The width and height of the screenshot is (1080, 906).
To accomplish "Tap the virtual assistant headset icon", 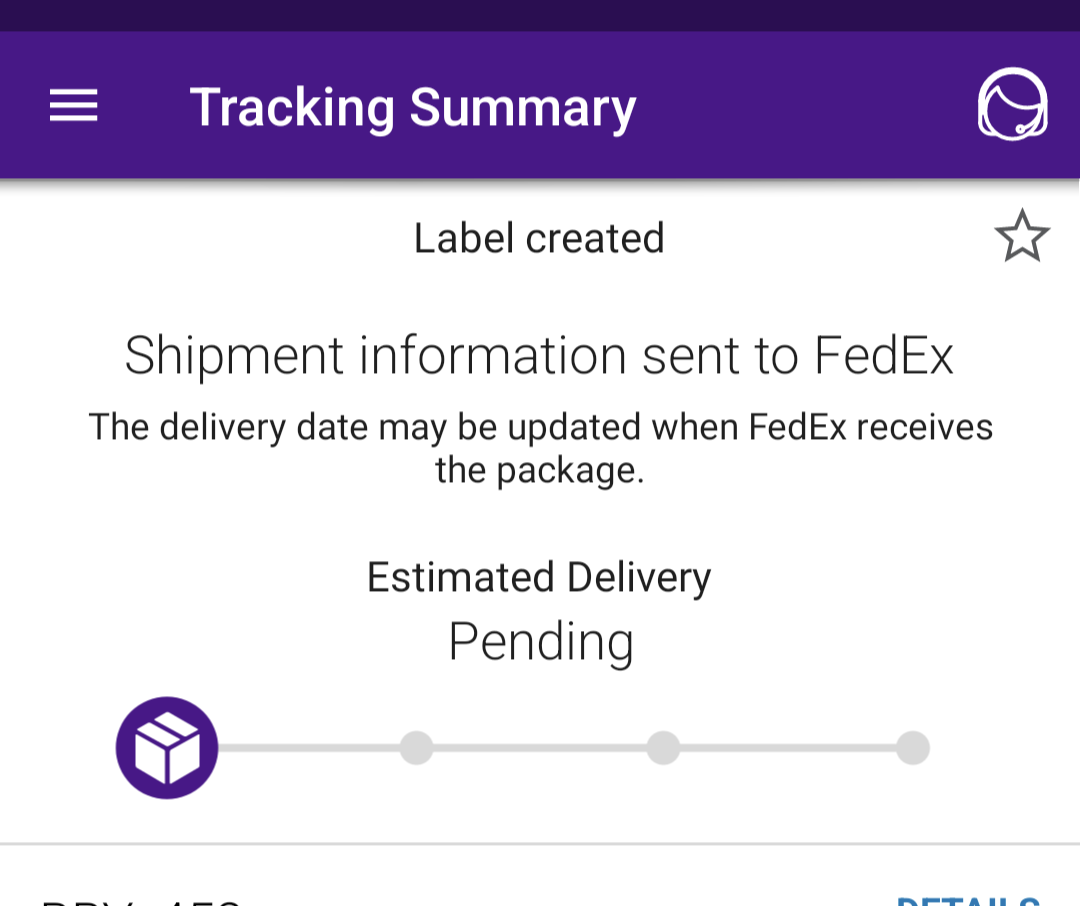I will pos(1012,105).
